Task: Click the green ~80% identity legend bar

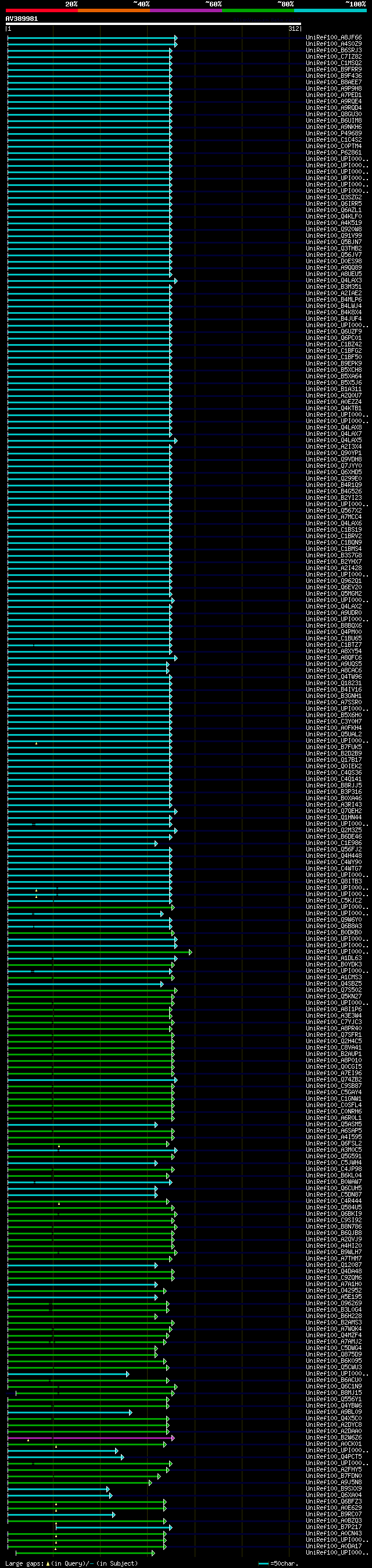Action: pos(258,10)
